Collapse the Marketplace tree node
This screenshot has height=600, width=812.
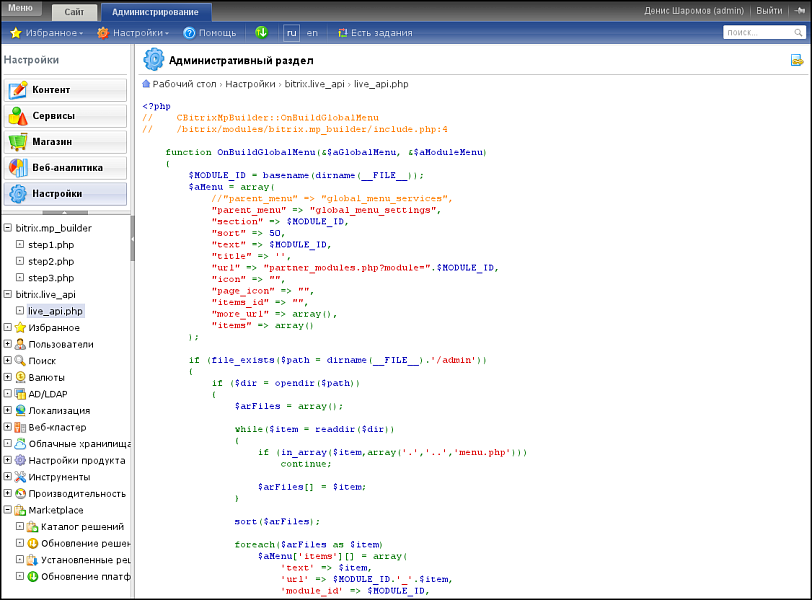point(8,510)
